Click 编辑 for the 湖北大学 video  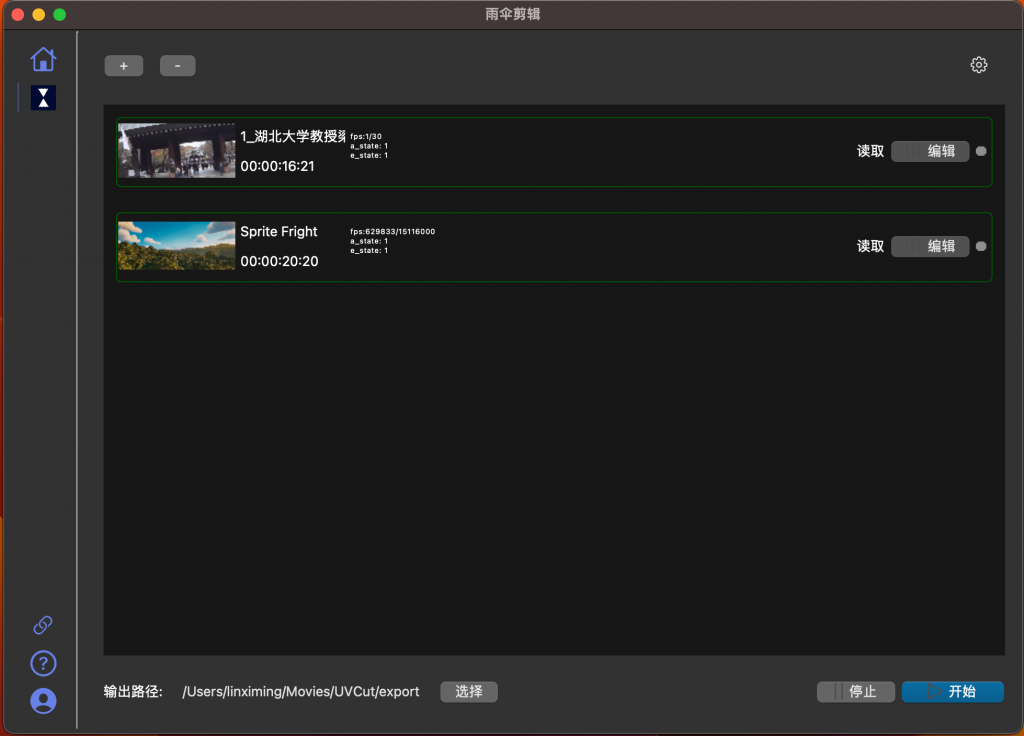tap(930, 152)
